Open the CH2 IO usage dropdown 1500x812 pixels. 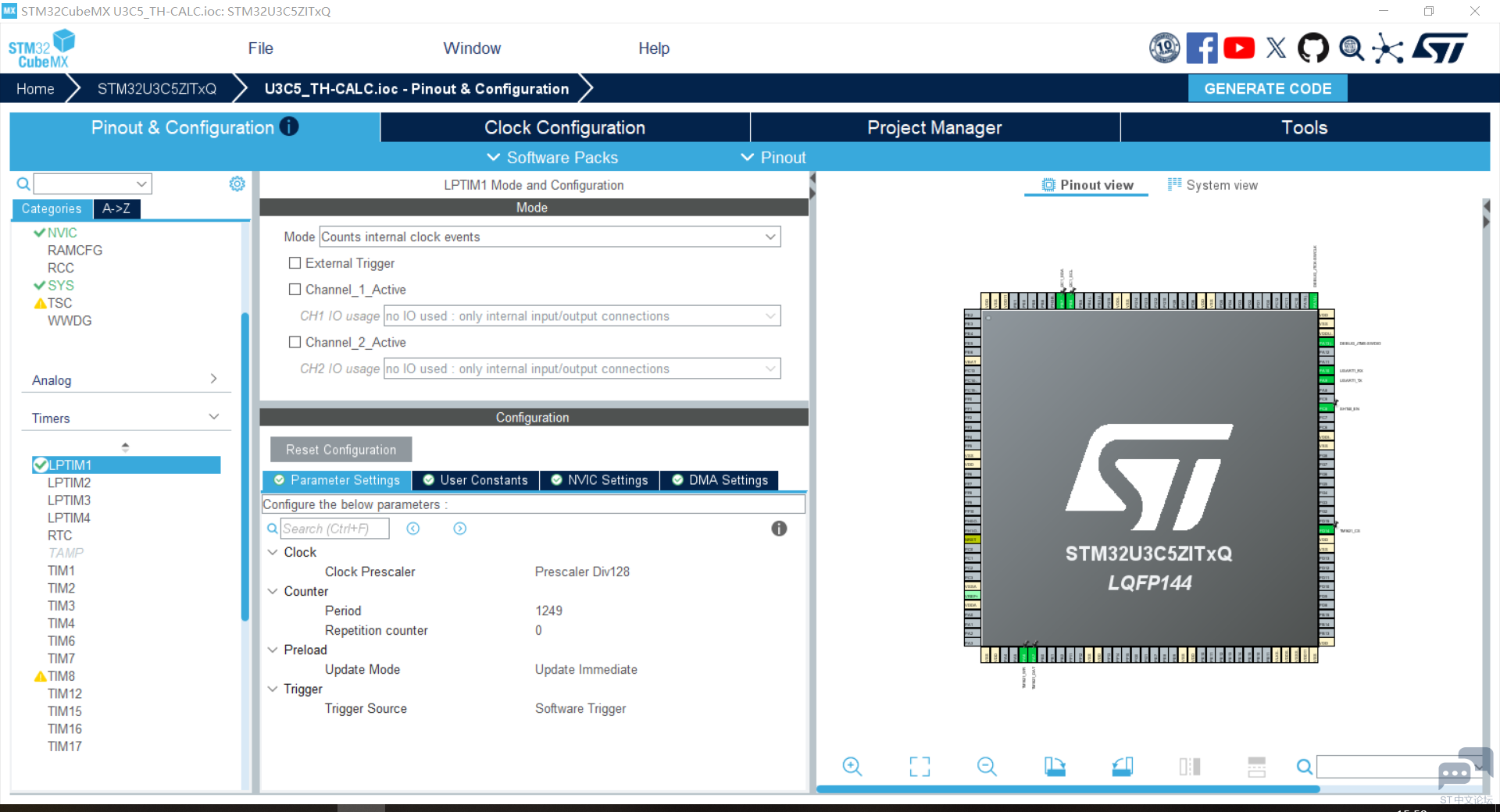pyautogui.click(x=582, y=369)
